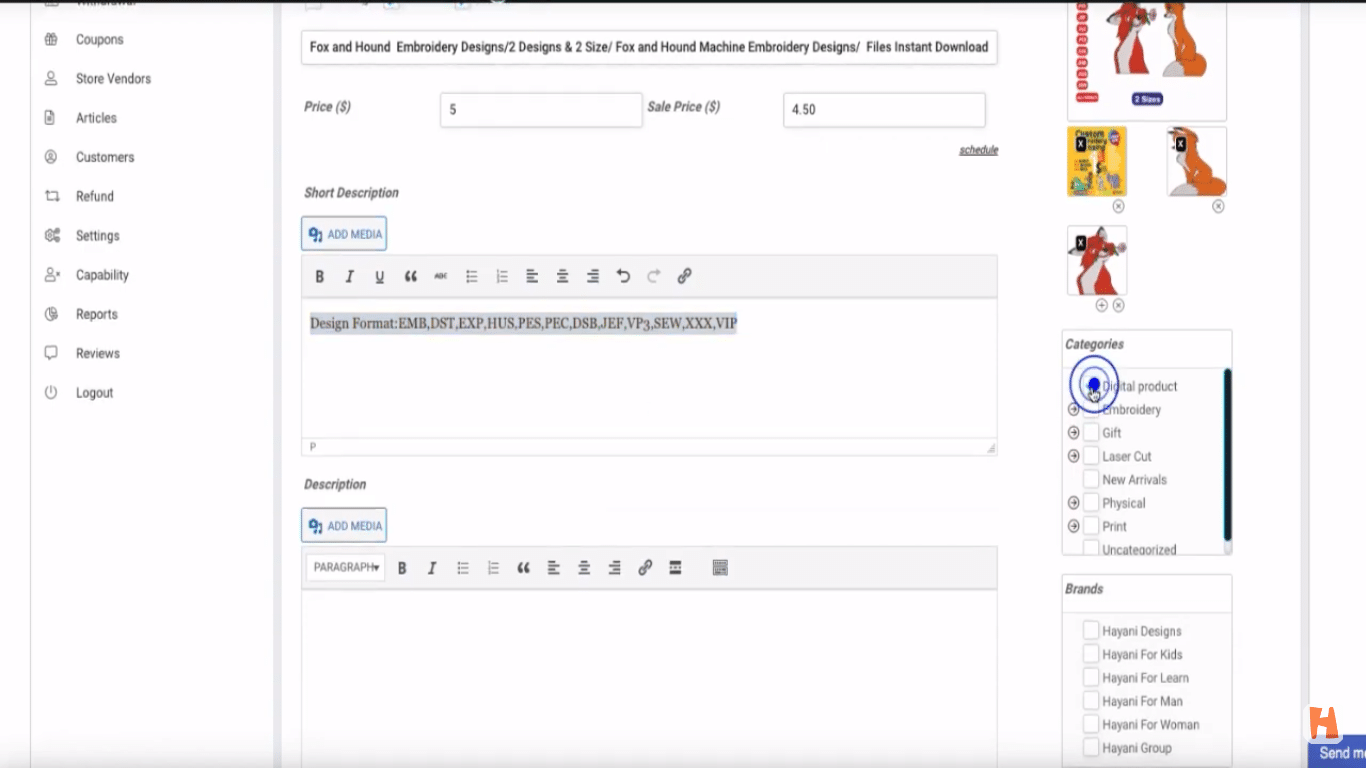Click inside the Sale Price input field
The image size is (1366, 768).
click(883, 110)
